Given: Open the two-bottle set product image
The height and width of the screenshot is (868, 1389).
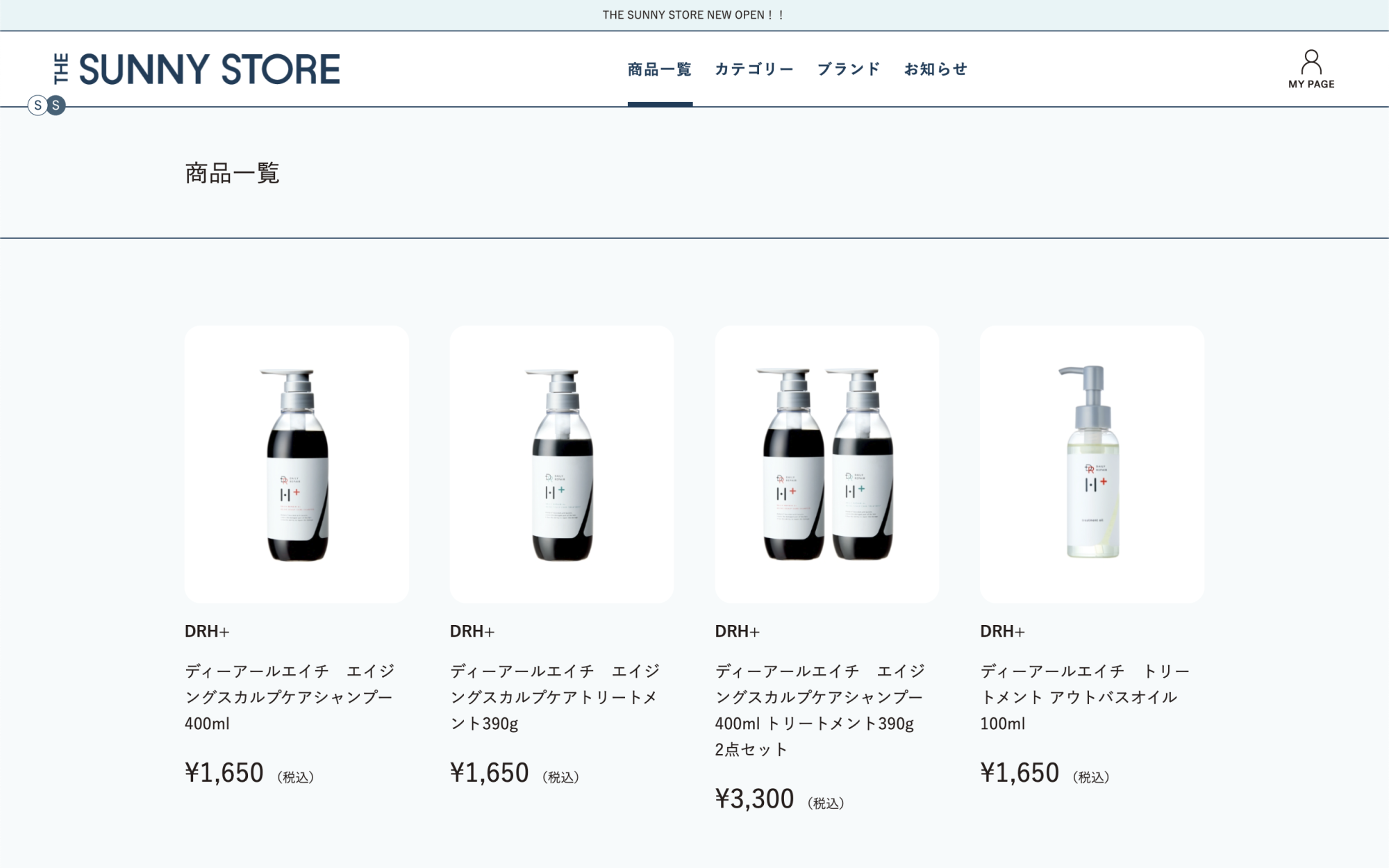Looking at the screenshot, I should pos(827,464).
